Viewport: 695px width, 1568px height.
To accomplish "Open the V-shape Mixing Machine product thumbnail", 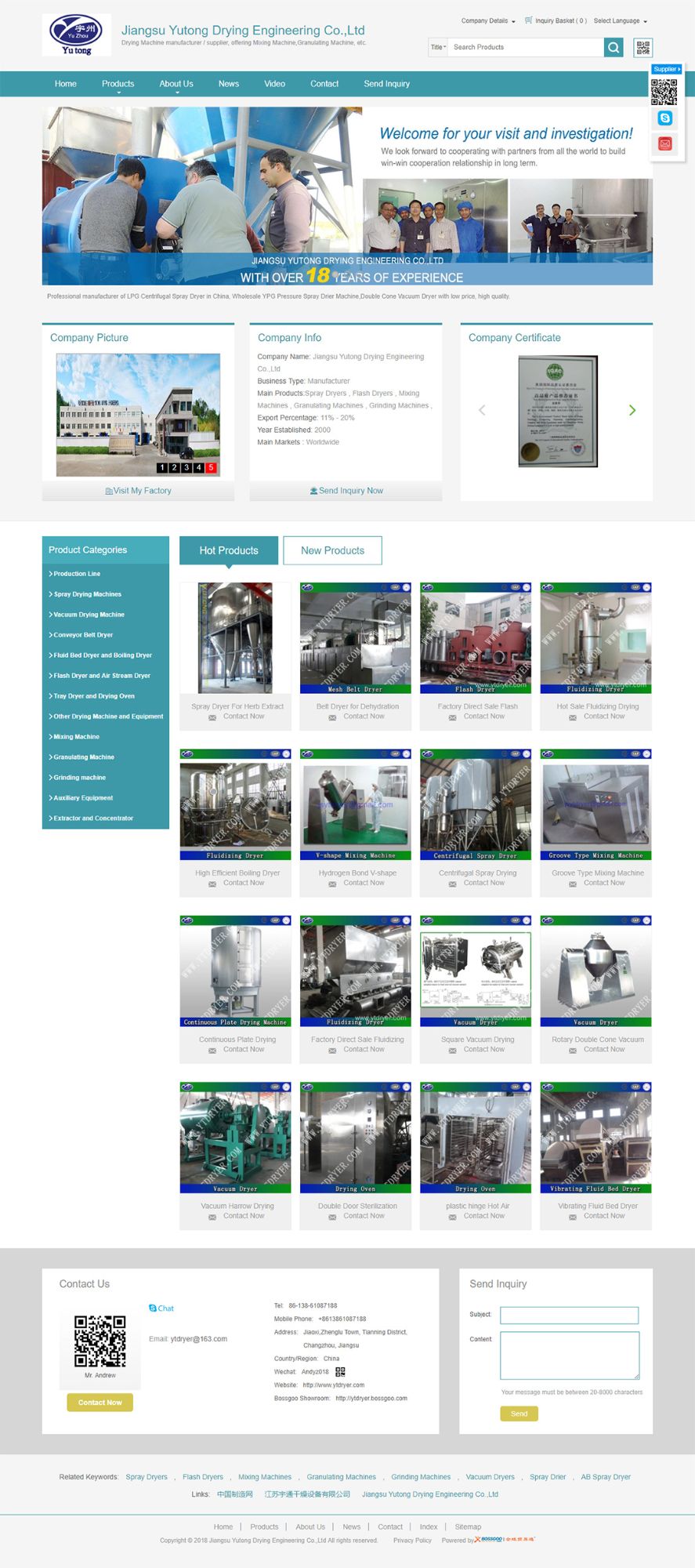I will click(356, 804).
